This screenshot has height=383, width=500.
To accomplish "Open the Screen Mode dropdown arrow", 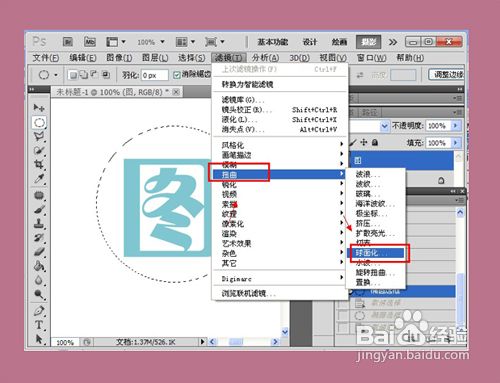I will click(x=222, y=42).
